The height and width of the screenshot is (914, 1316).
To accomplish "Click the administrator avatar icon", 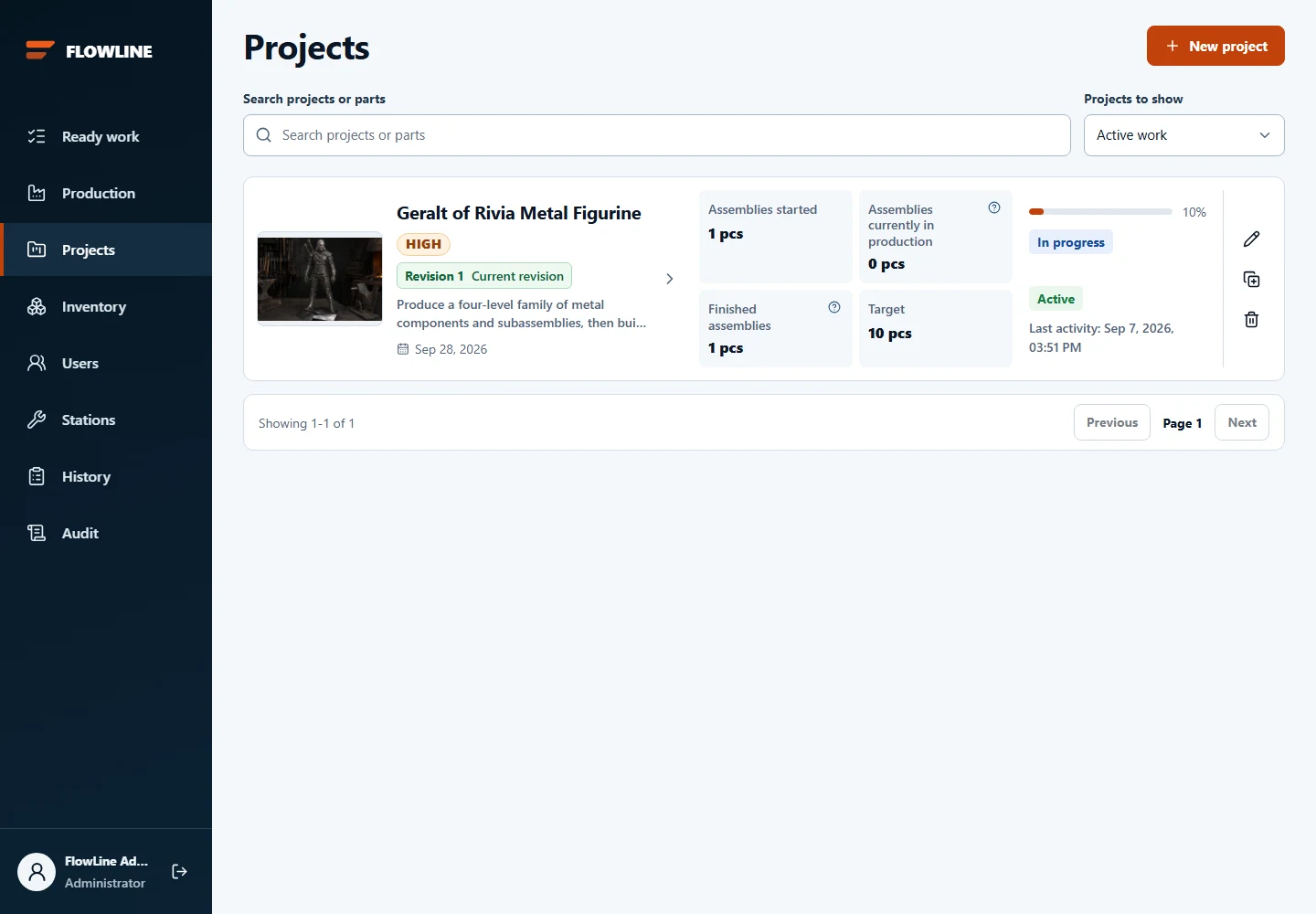I will point(37,872).
